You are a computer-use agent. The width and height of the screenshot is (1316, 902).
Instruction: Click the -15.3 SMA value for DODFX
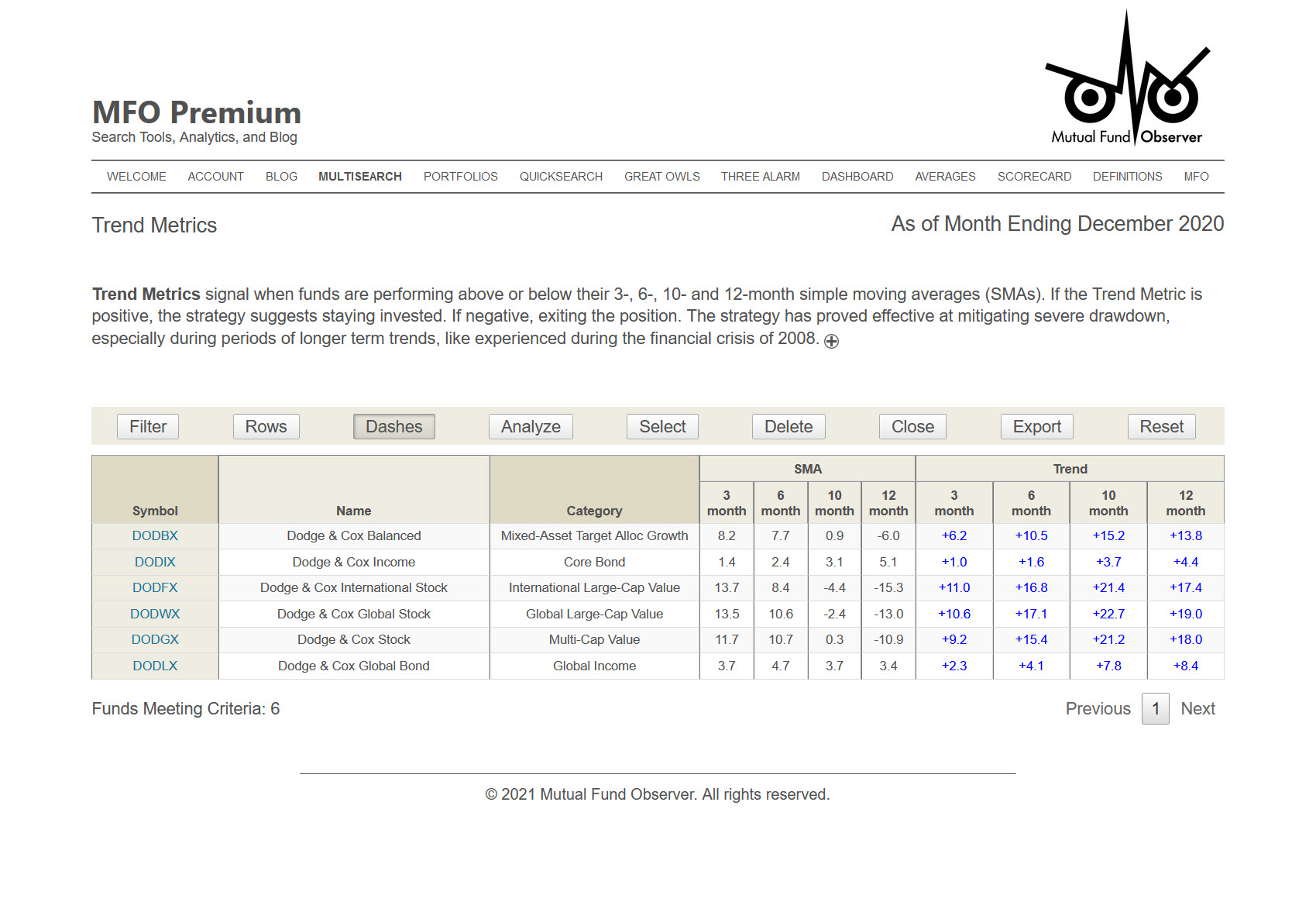888,588
